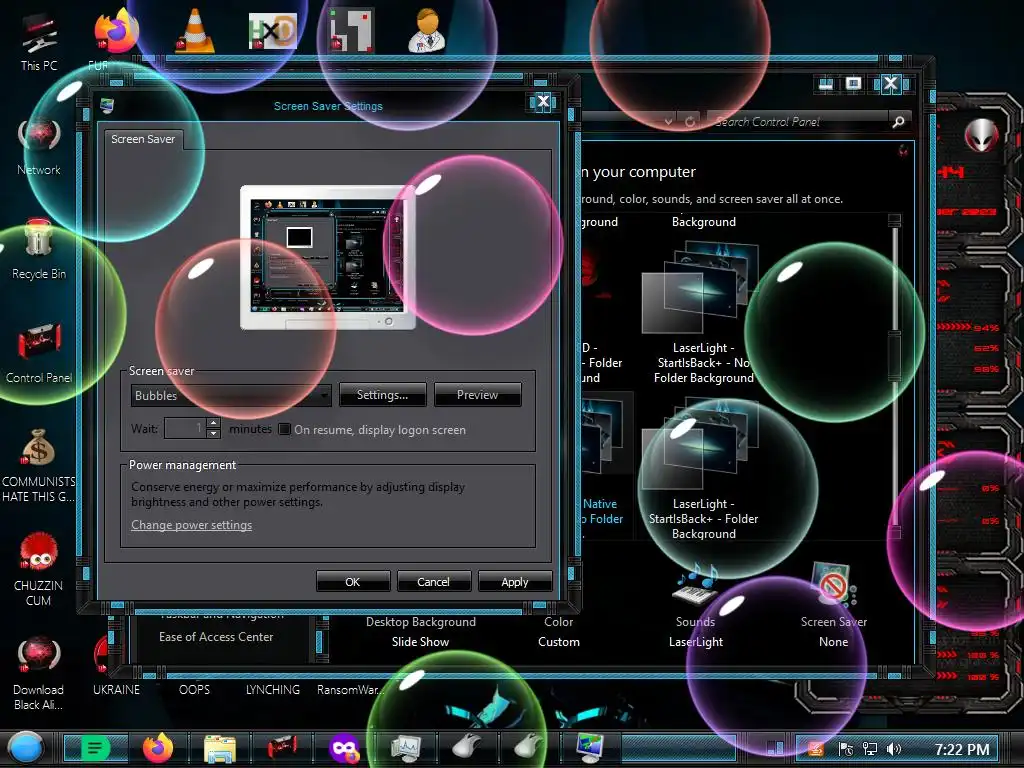Open the Color Custom settings link

click(x=558, y=632)
